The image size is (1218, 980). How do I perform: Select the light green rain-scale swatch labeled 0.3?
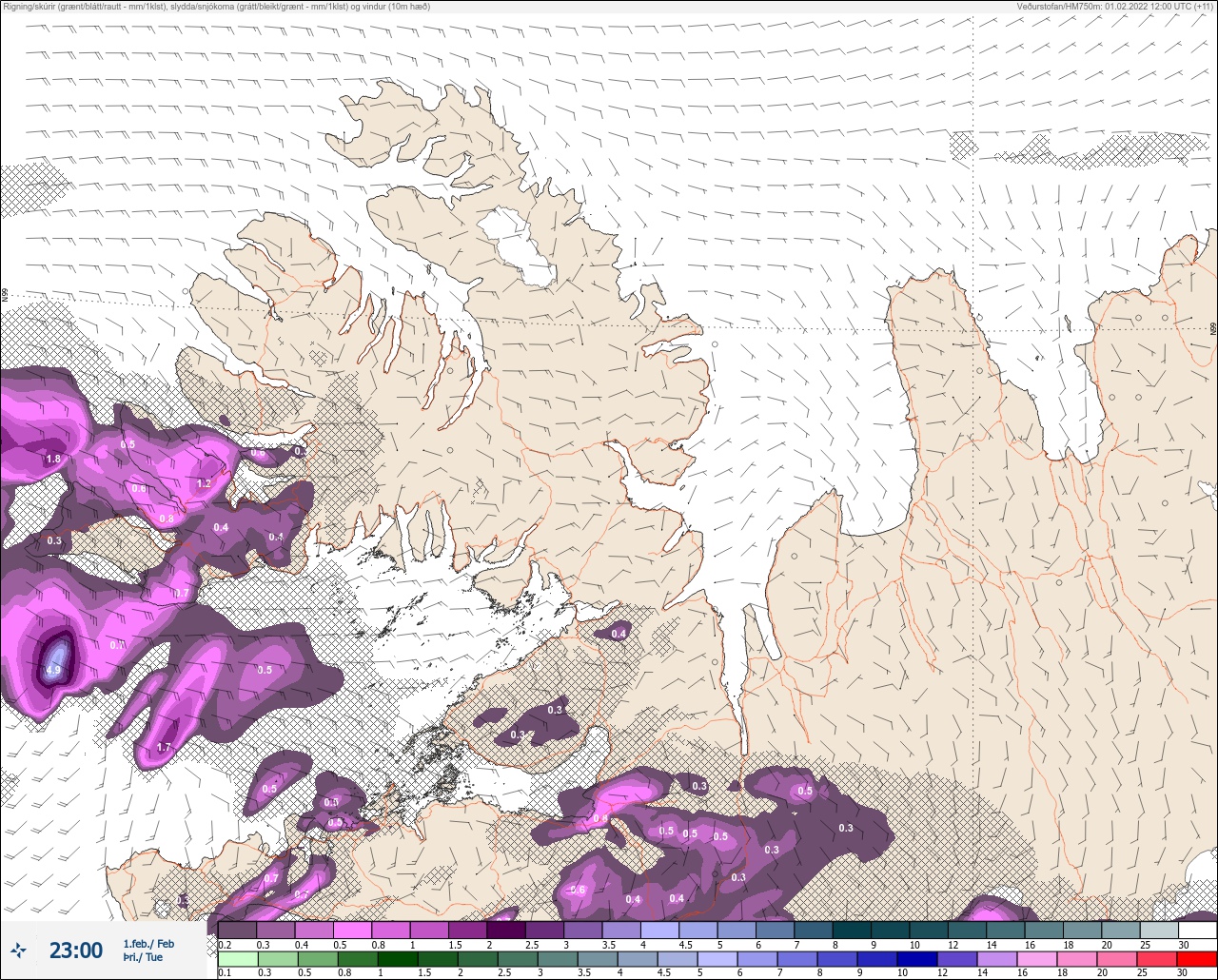[x=278, y=959]
